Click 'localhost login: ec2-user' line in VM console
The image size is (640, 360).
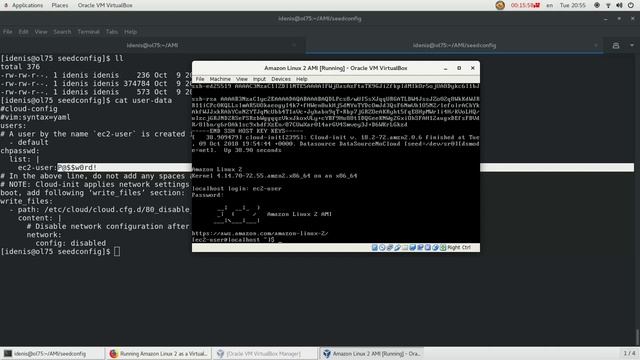point(237,189)
